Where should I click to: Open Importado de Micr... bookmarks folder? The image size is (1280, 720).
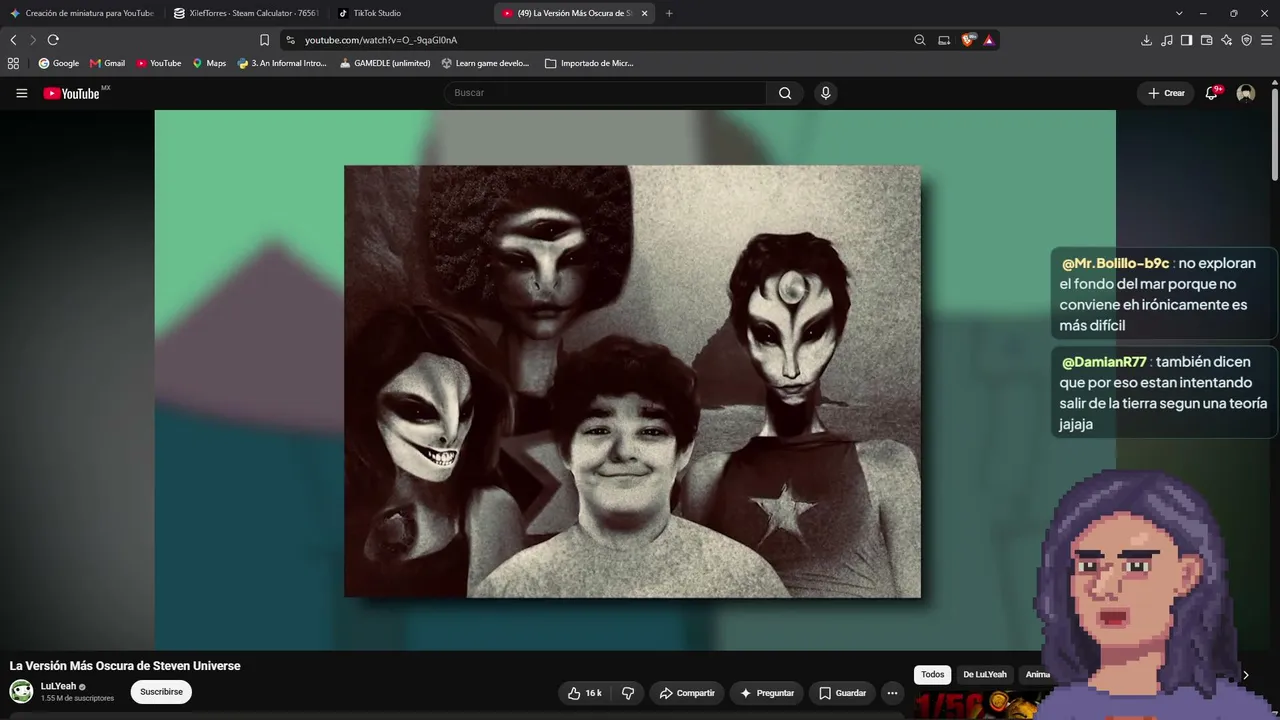tap(589, 63)
